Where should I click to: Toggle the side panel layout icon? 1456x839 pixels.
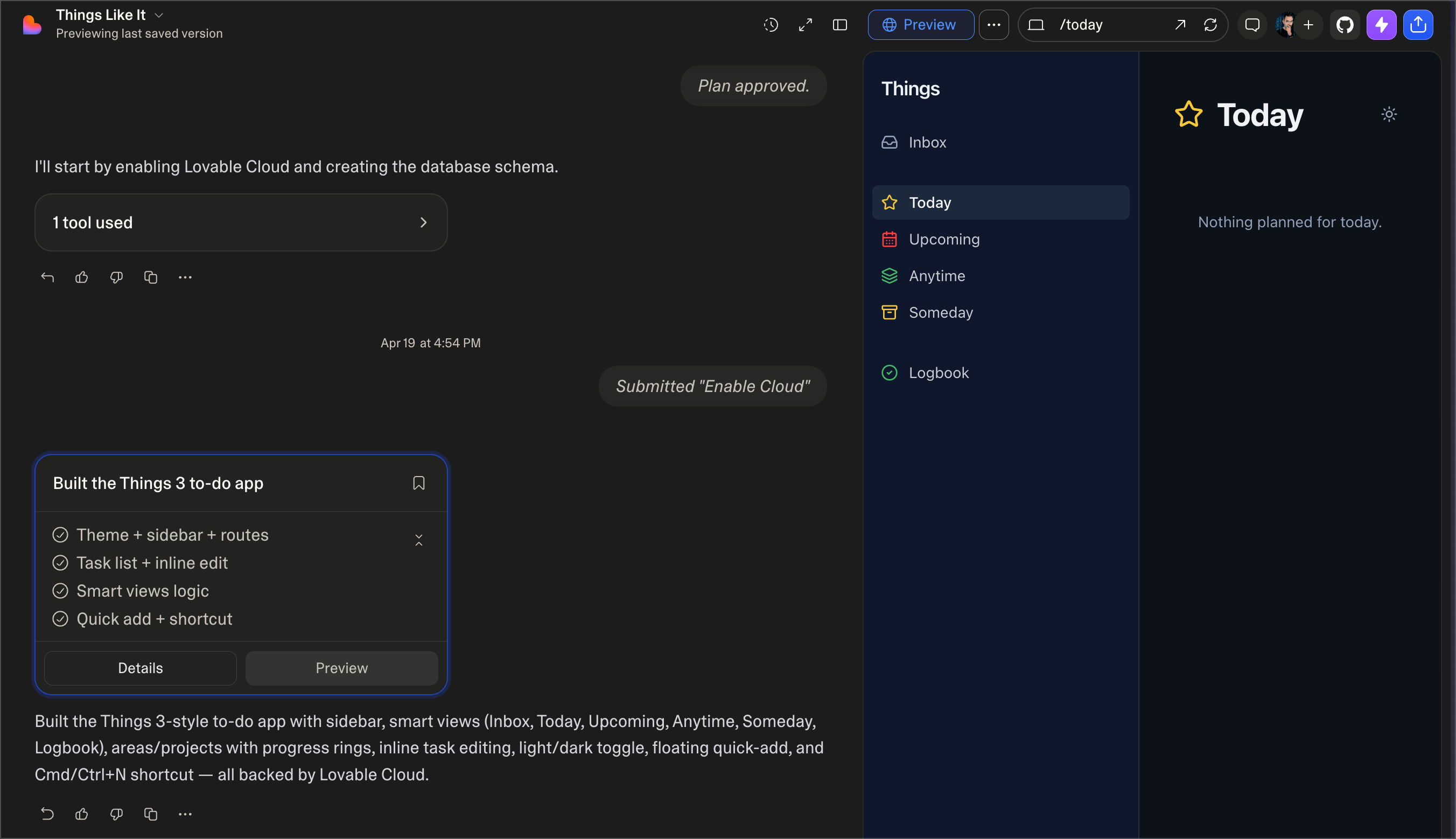pyautogui.click(x=840, y=25)
